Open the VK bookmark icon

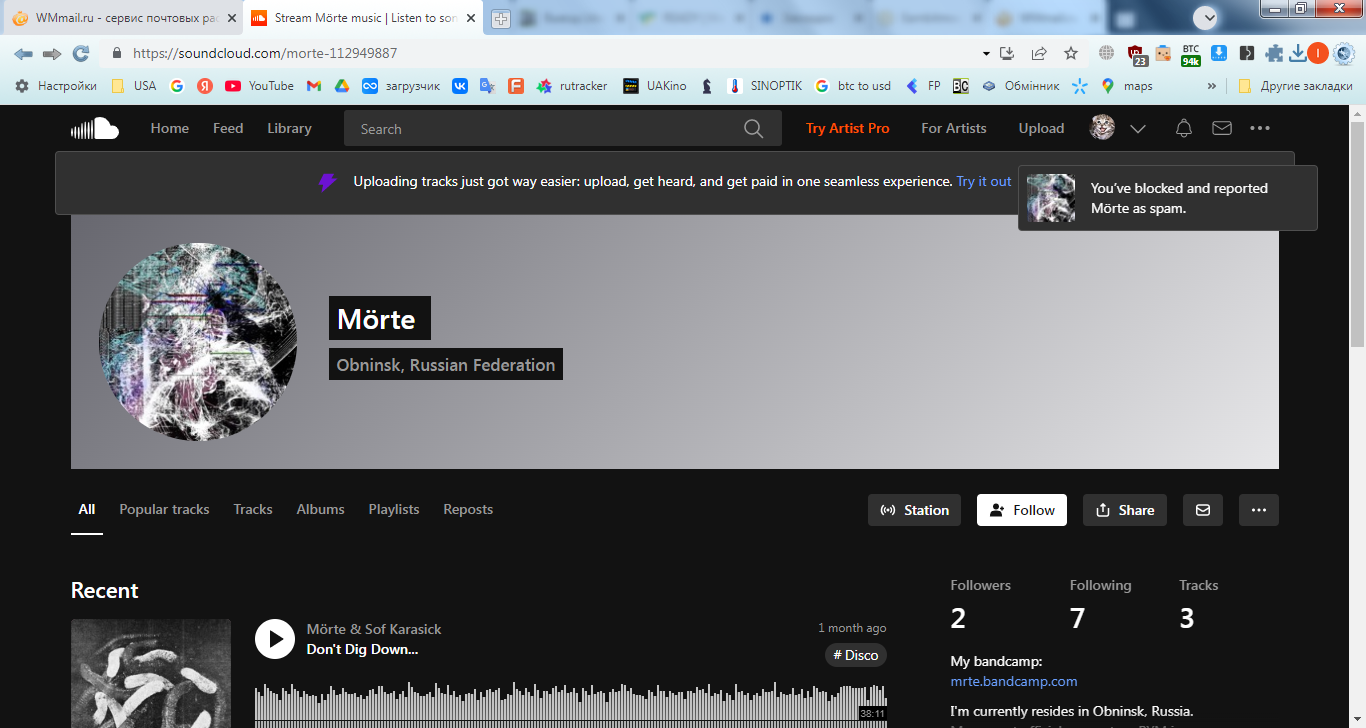pyautogui.click(x=460, y=86)
